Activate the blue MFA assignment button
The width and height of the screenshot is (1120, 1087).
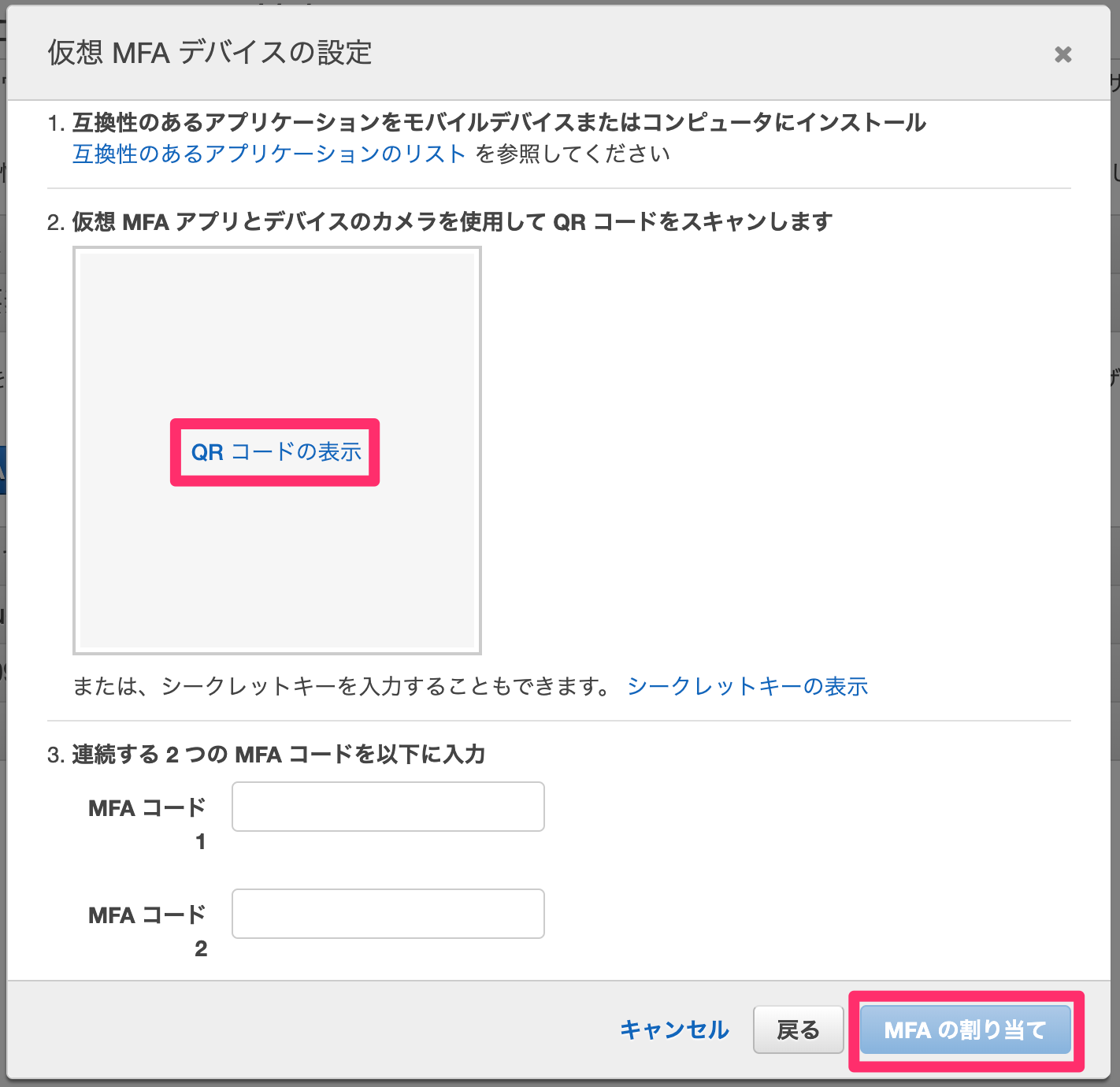click(x=965, y=1029)
